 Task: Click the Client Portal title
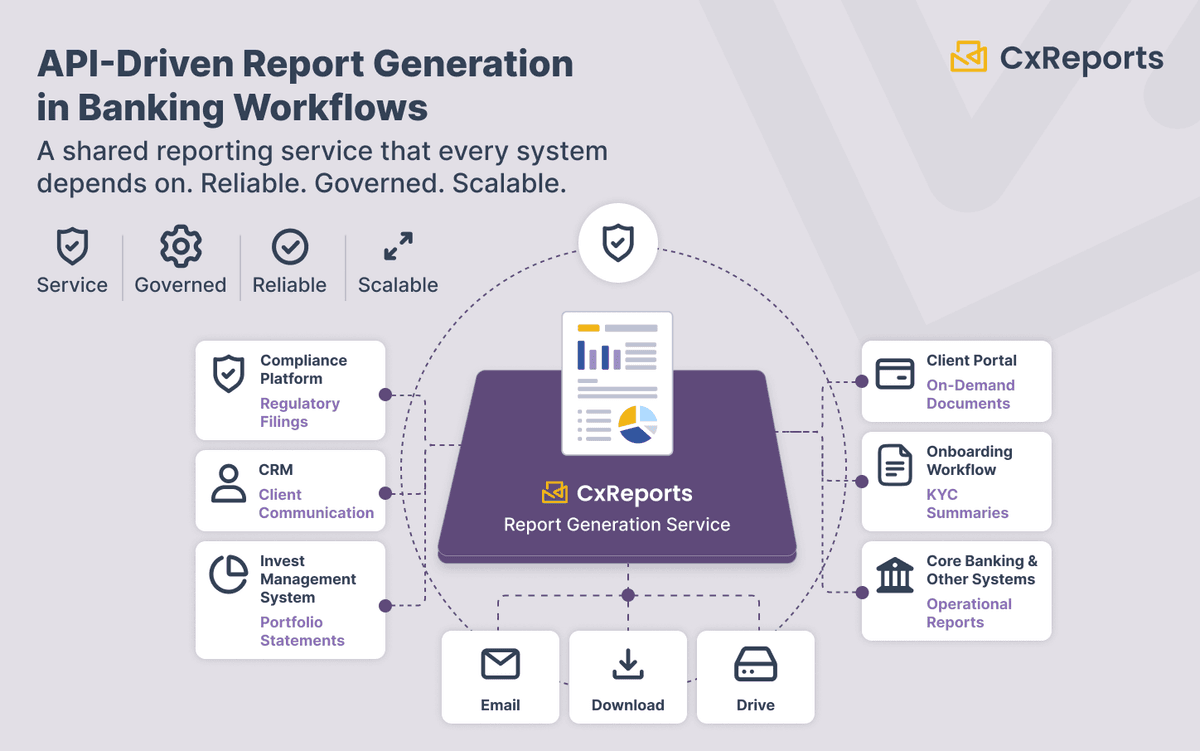click(x=971, y=360)
